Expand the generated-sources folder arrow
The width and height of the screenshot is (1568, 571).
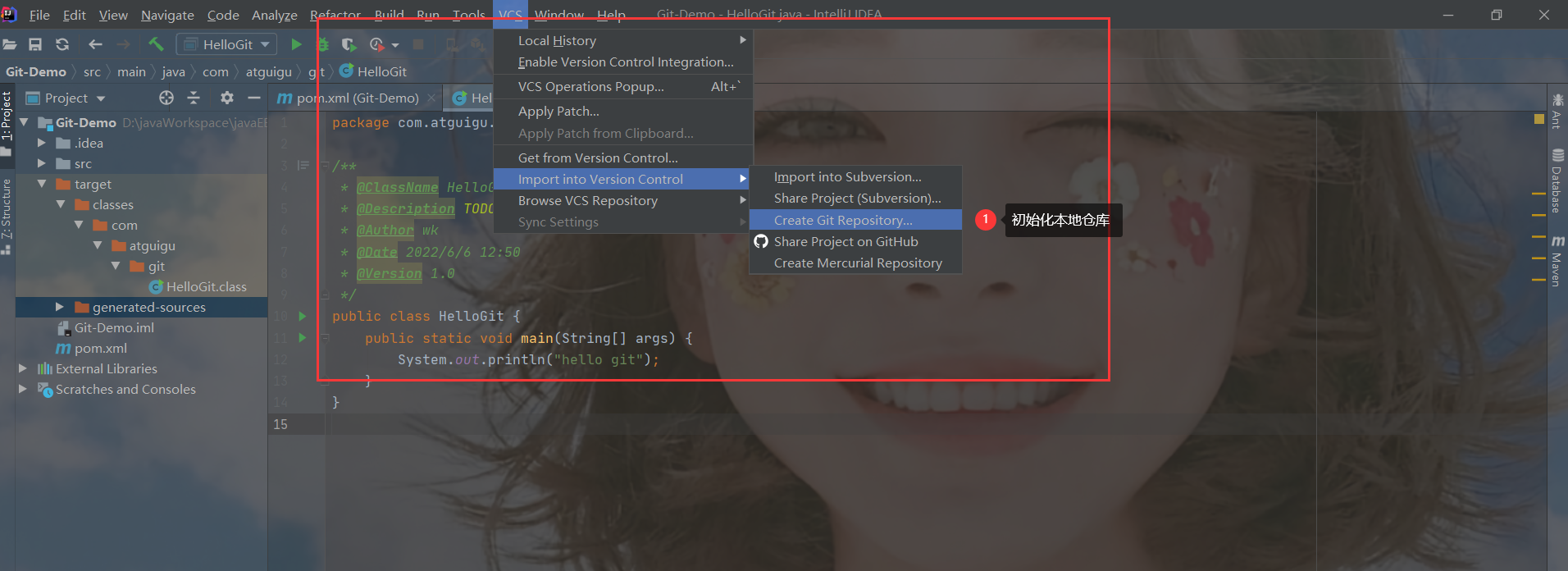point(59,307)
